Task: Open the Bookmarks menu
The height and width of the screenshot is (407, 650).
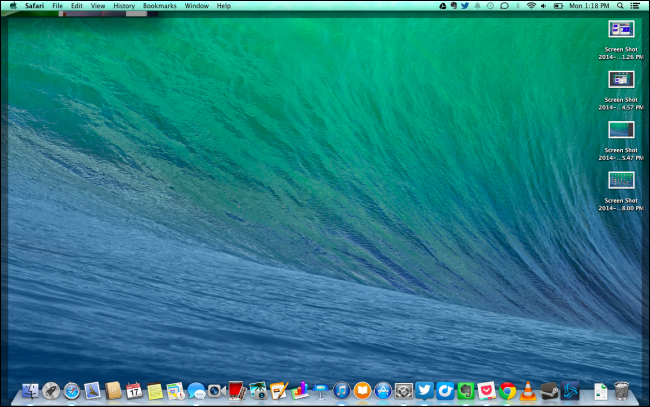Action: point(160,6)
